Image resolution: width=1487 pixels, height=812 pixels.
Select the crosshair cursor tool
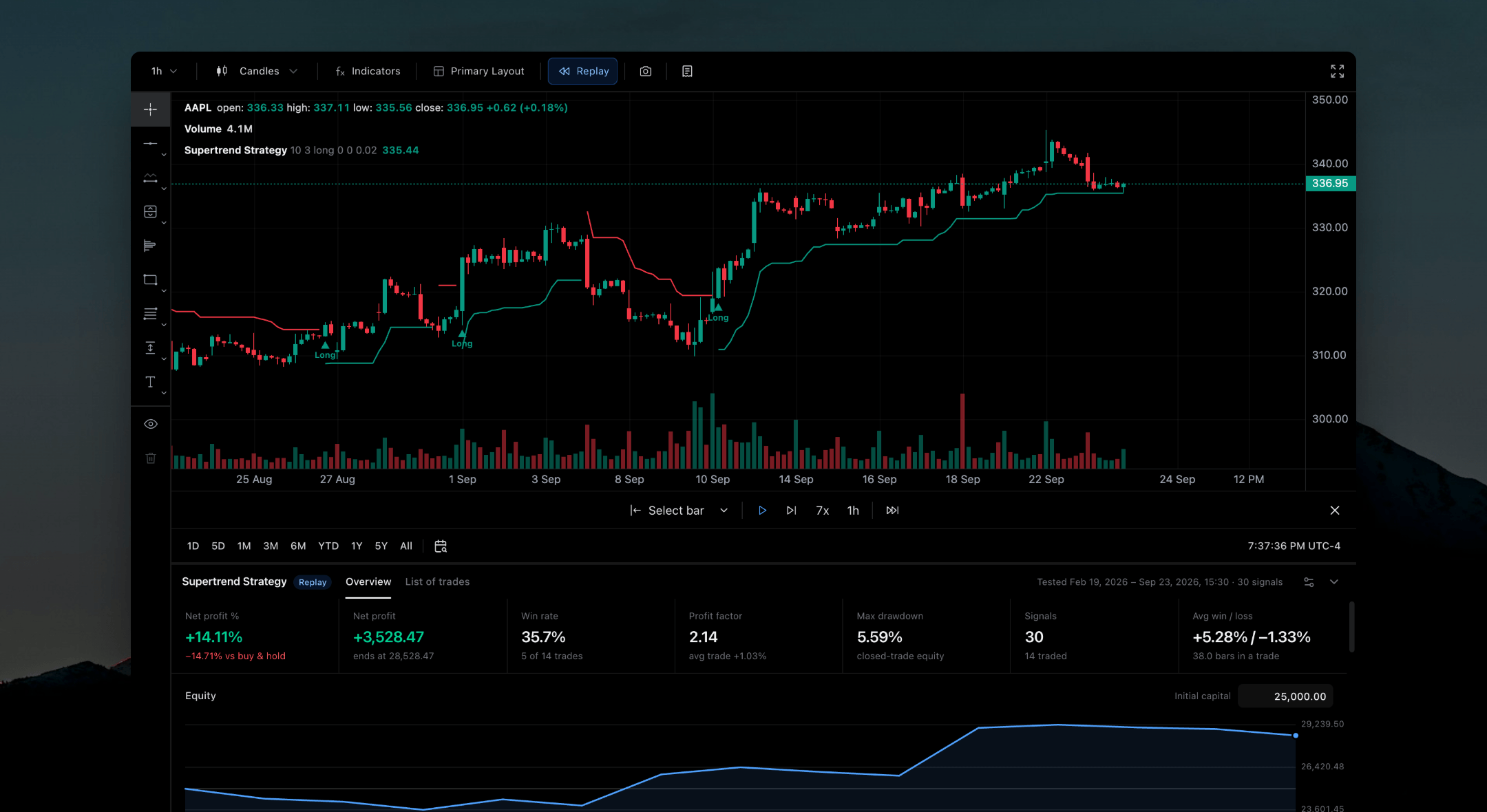(x=150, y=109)
